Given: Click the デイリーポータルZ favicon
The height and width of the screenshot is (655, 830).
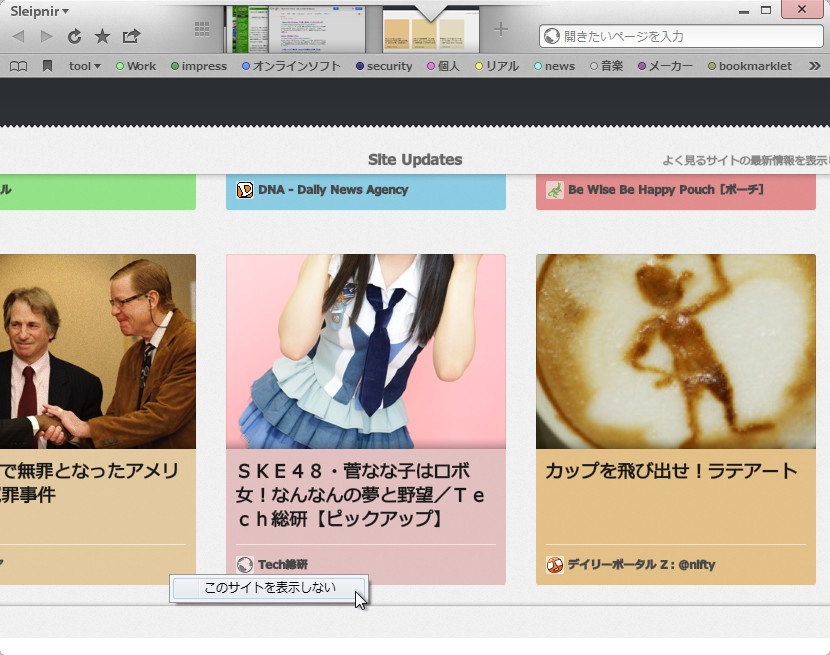Looking at the screenshot, I should tap(553, 564).
